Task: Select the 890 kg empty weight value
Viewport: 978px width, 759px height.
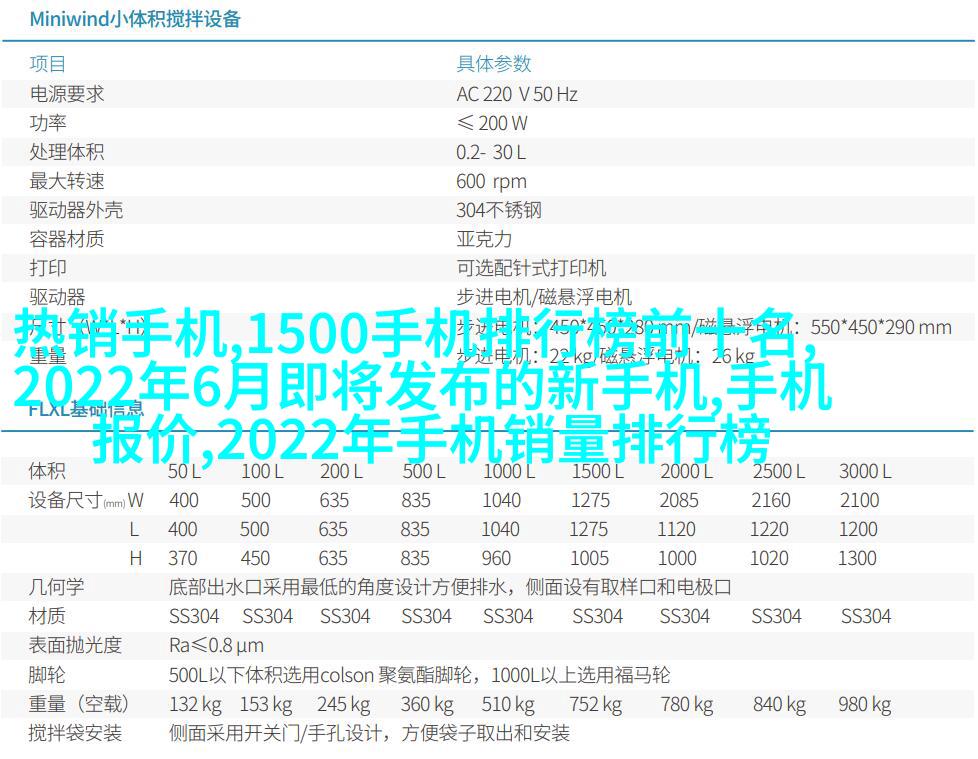Action: [866, 704]
